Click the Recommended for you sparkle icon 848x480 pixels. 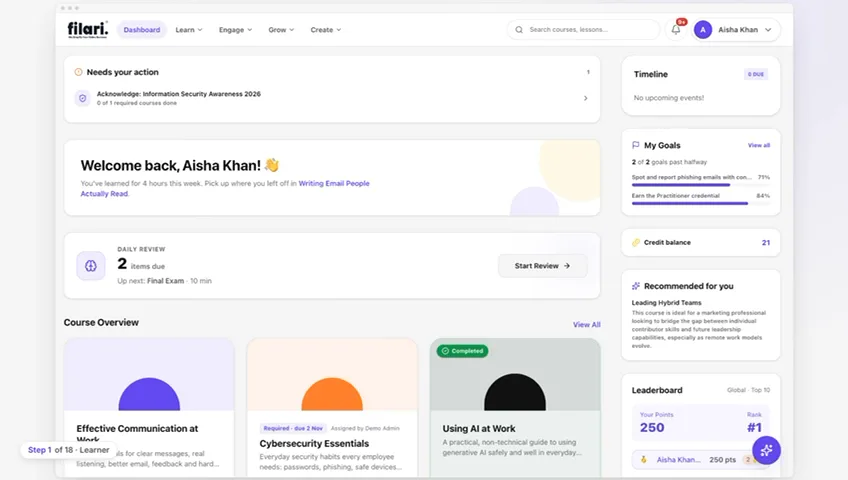(x=635, y=286)
